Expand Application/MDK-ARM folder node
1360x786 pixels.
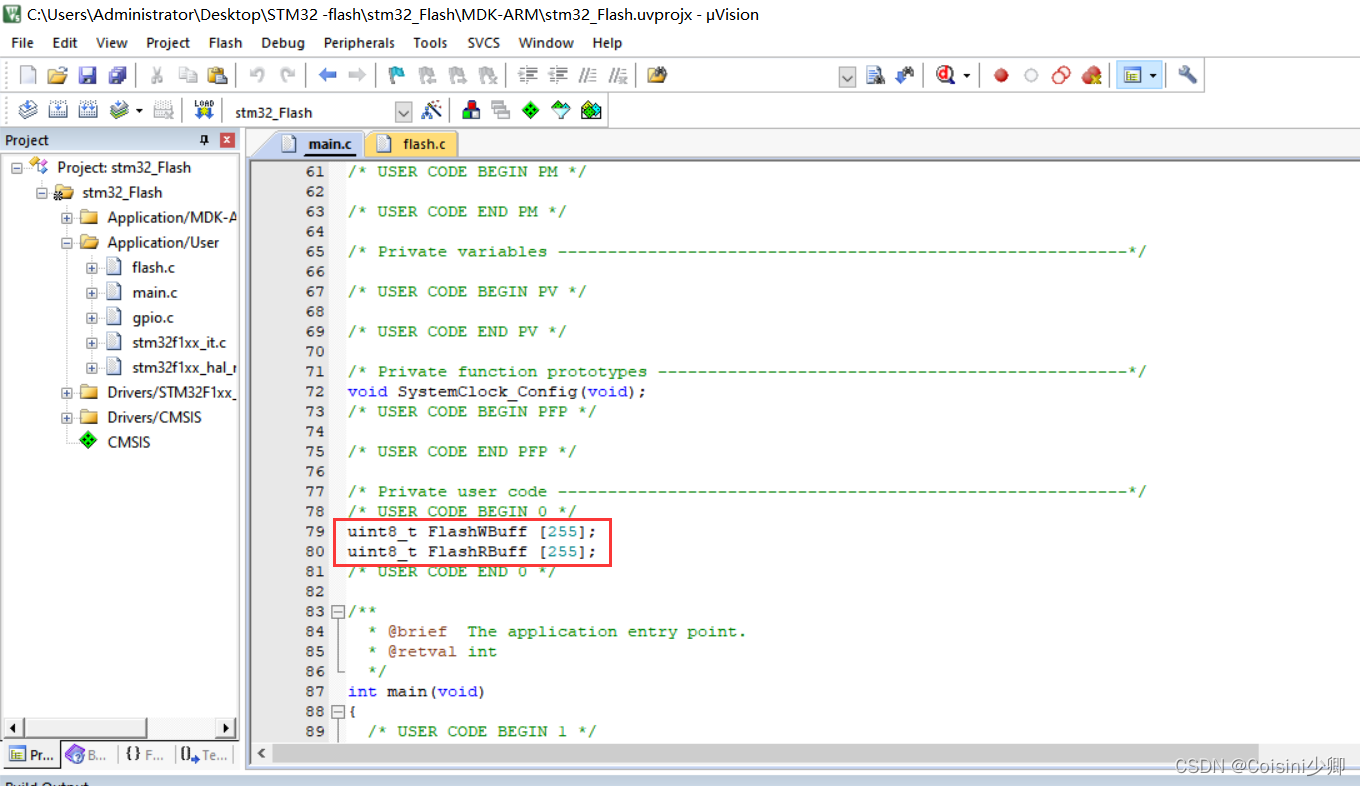click(67, 218)
